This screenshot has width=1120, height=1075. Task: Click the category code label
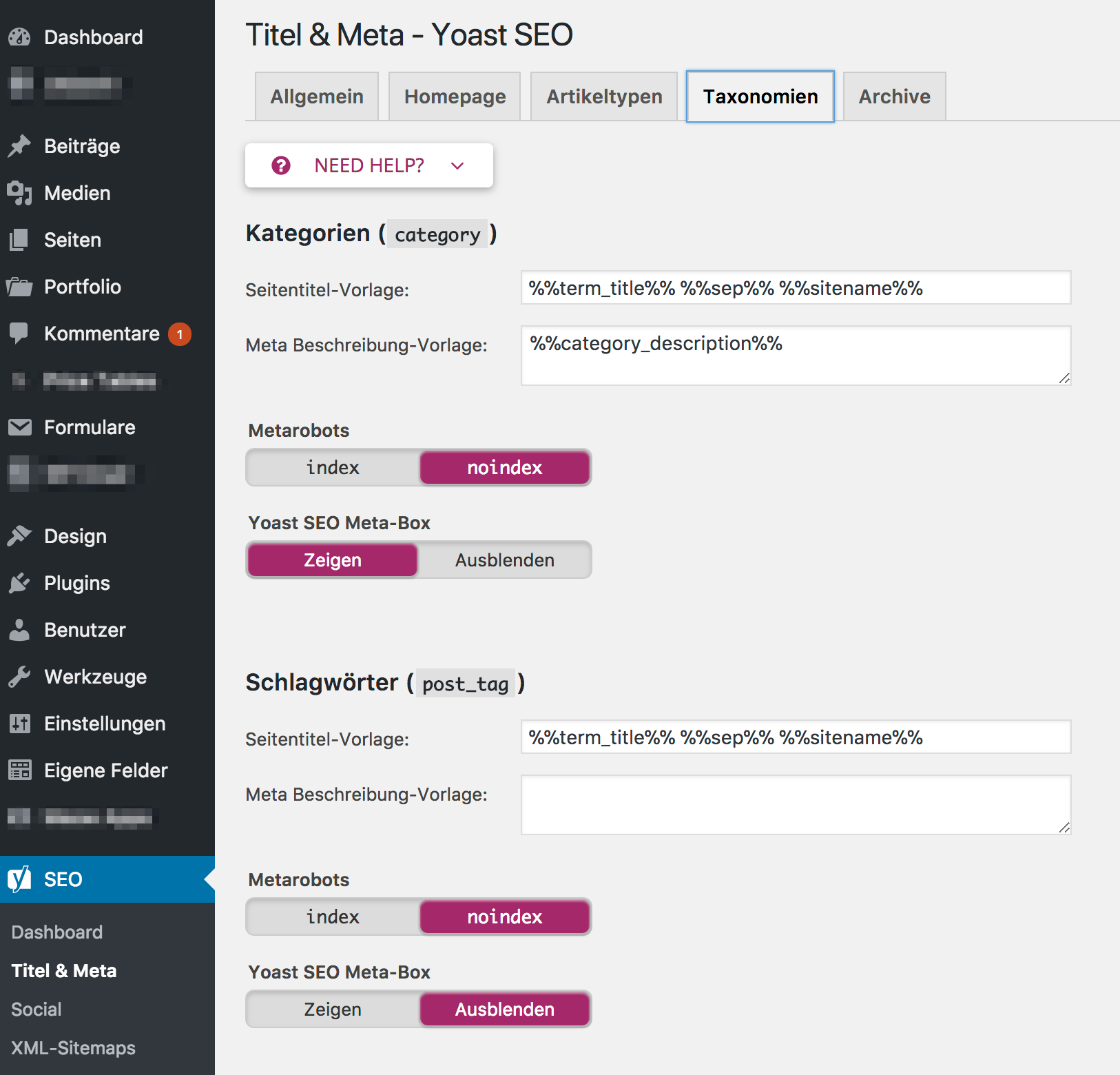click(x=437, y=234)
